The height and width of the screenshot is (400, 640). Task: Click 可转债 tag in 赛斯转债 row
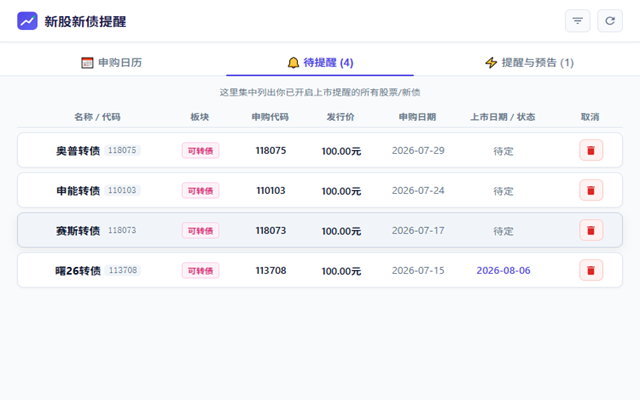click(x=200, y=231)
